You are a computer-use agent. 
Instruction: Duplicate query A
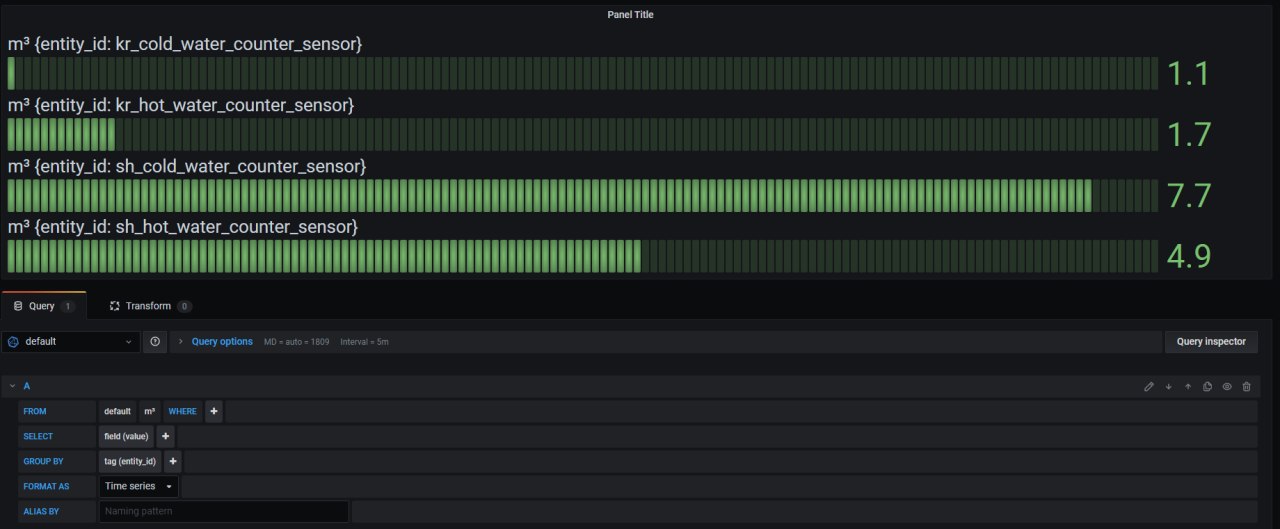(x=1207, y=386)
